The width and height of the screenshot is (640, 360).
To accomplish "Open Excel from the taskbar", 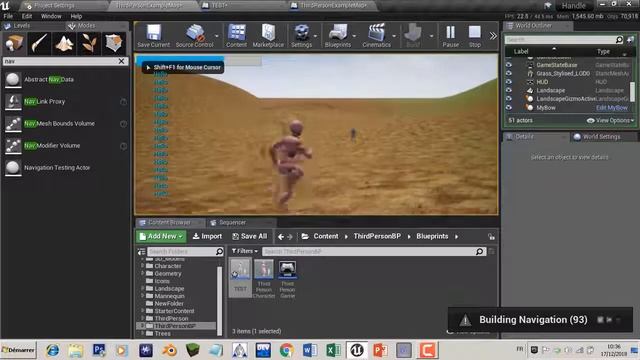I will tap(333, 350).
